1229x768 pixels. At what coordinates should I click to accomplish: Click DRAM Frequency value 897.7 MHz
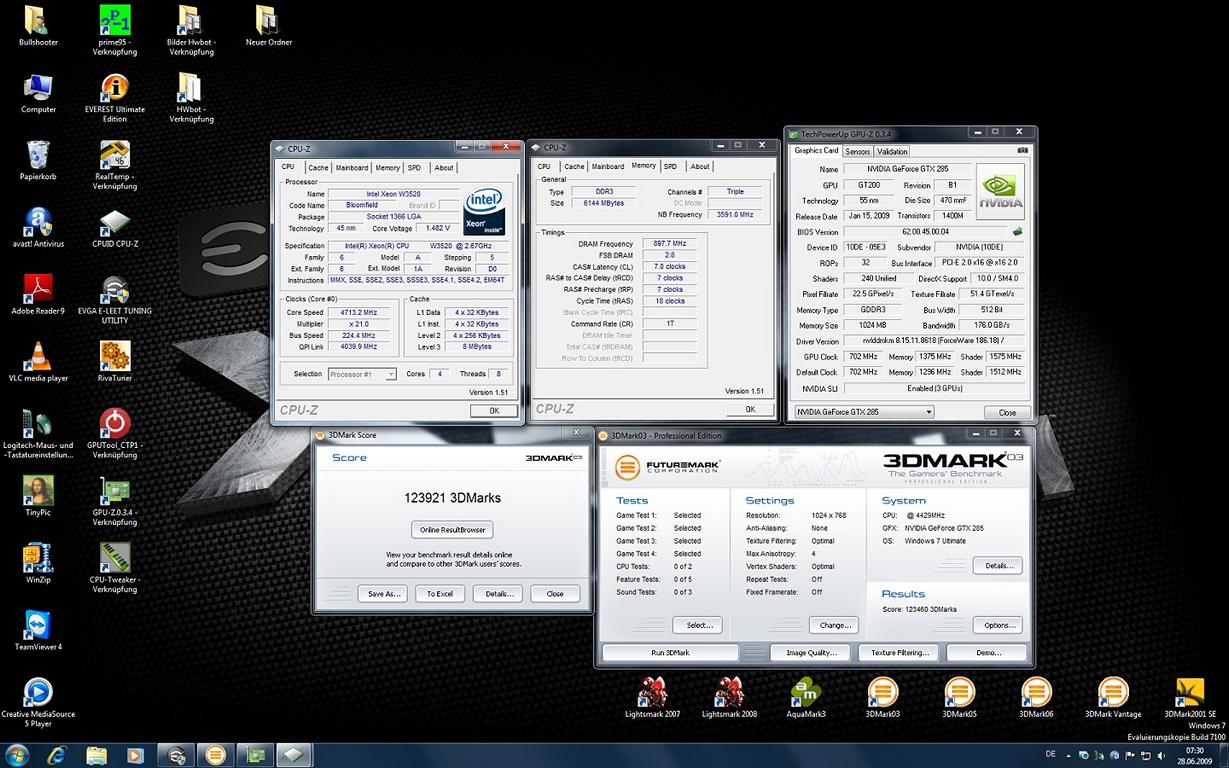[668, 243]
